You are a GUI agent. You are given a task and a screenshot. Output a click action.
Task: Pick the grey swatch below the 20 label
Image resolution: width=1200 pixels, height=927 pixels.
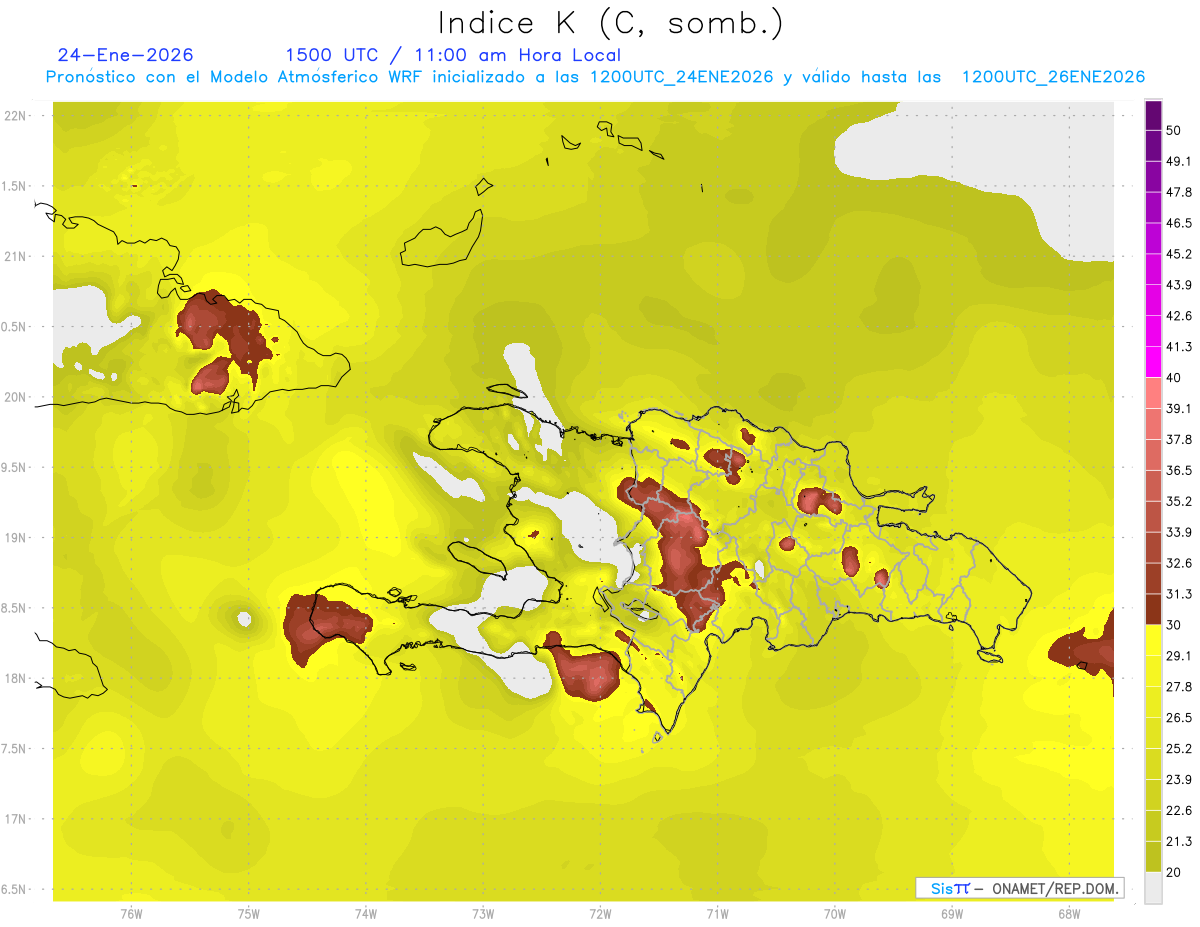pyautogui.click(x=1153, y=888)
